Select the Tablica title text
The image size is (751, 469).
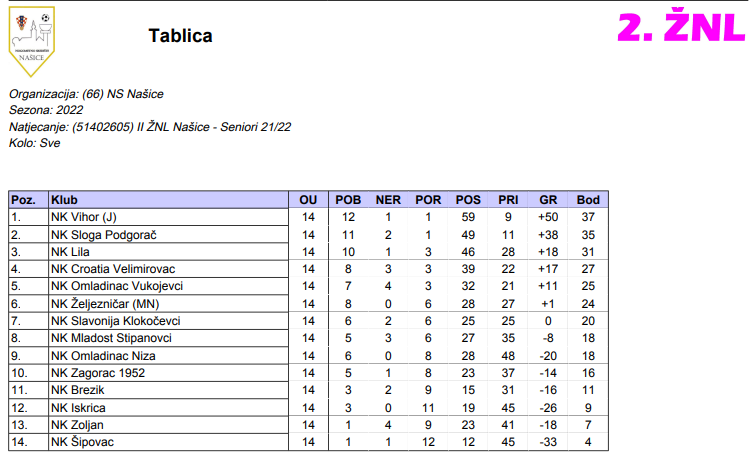click(180, 37)
